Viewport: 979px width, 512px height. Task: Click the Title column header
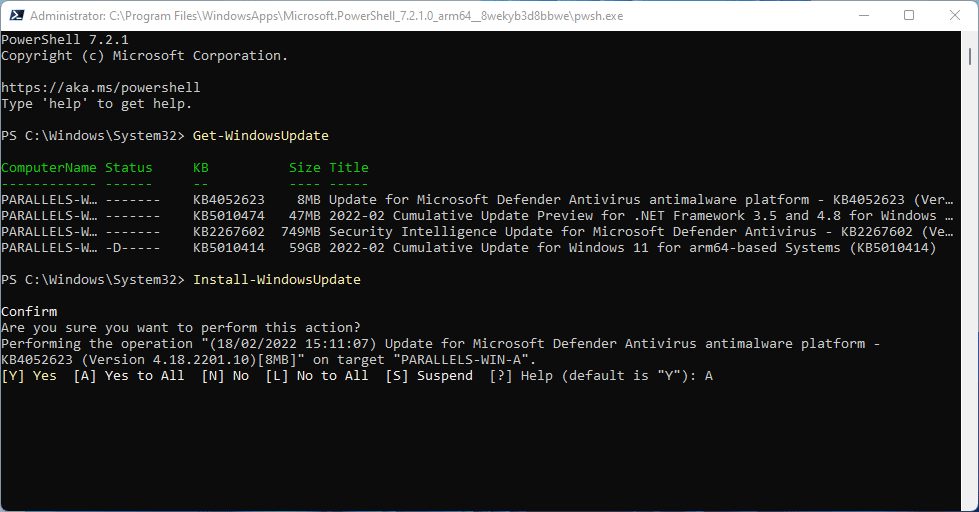pyautogui.click(x=349, y=167)
